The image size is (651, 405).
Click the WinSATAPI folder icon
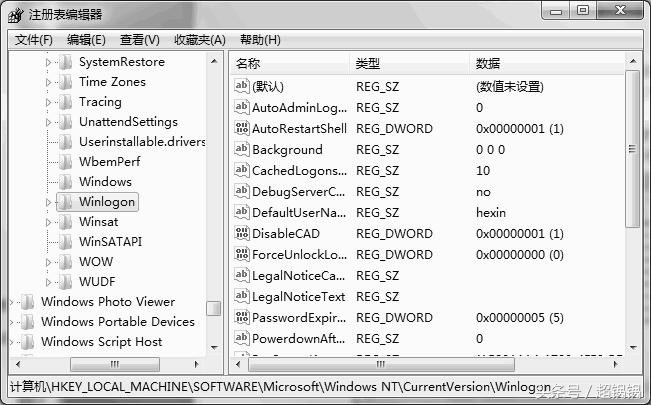click(66, 242)
